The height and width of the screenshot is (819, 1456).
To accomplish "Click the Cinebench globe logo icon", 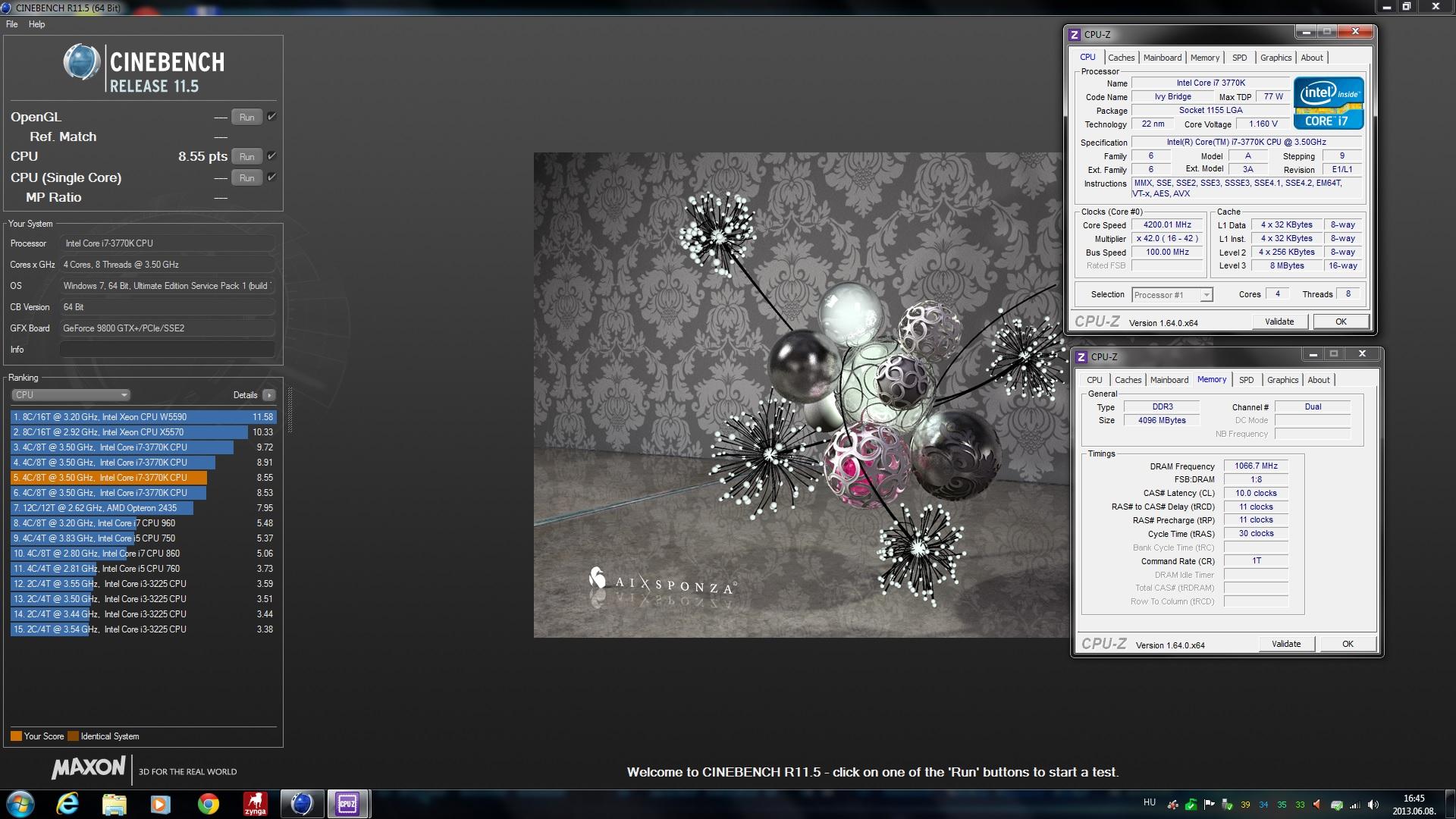I will point(82,62).
